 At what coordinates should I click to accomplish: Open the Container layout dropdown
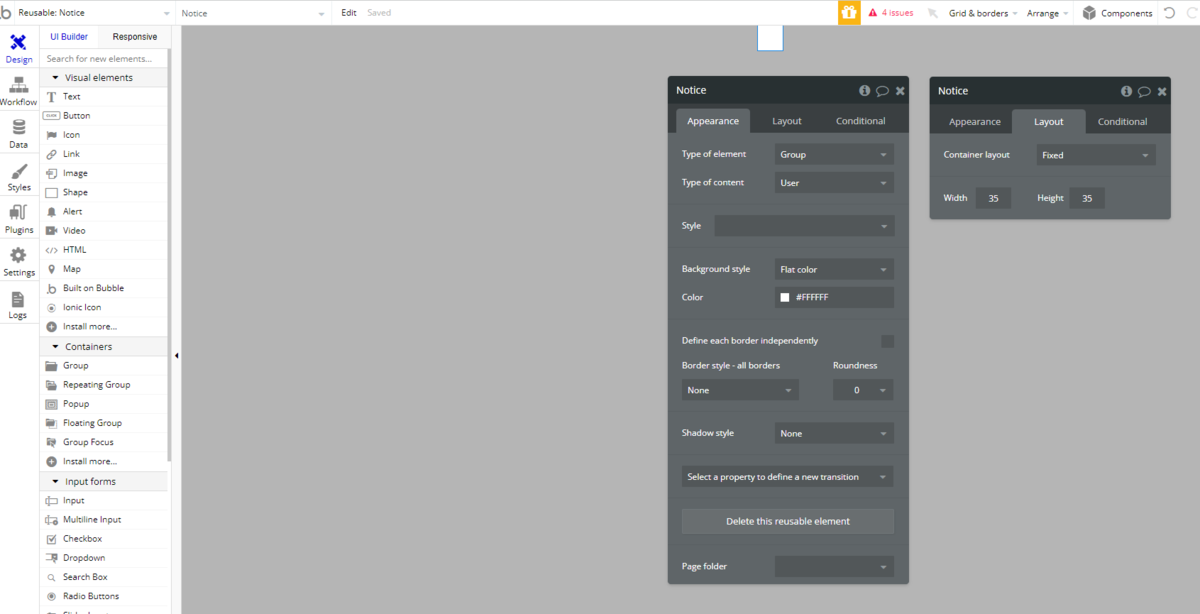pyautogui.click(x=1096, y=155)
